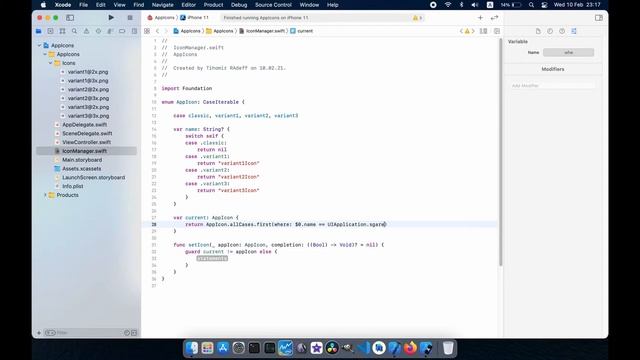This screenshot has width=640, height=360.
Task: Add file with navigator plus button
Action: click(39, 333)
